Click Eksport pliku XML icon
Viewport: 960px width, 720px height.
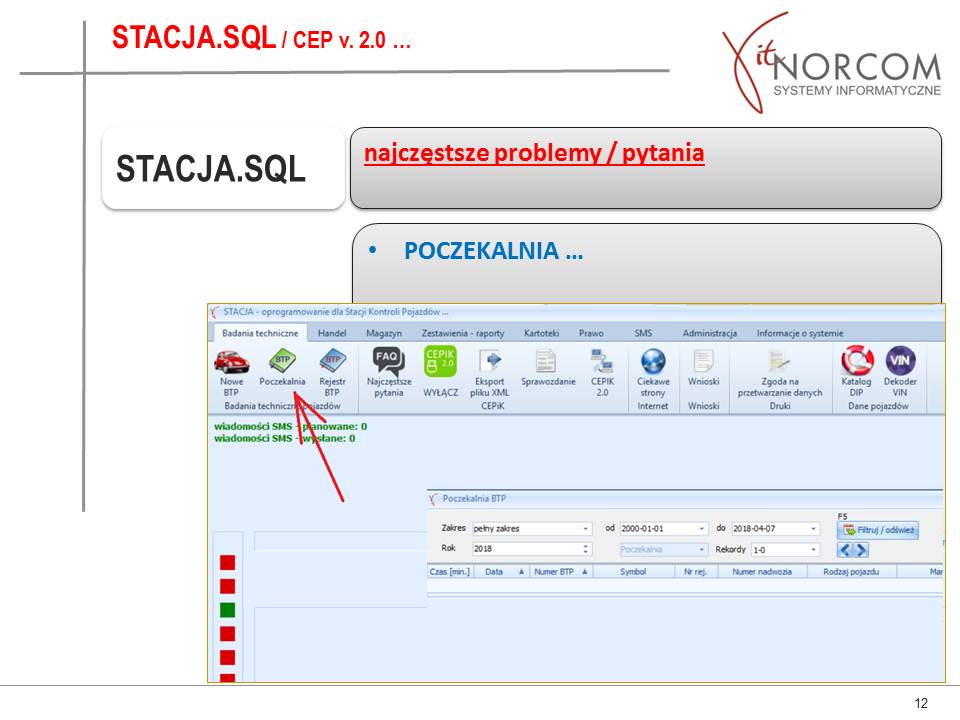[490, 360]
